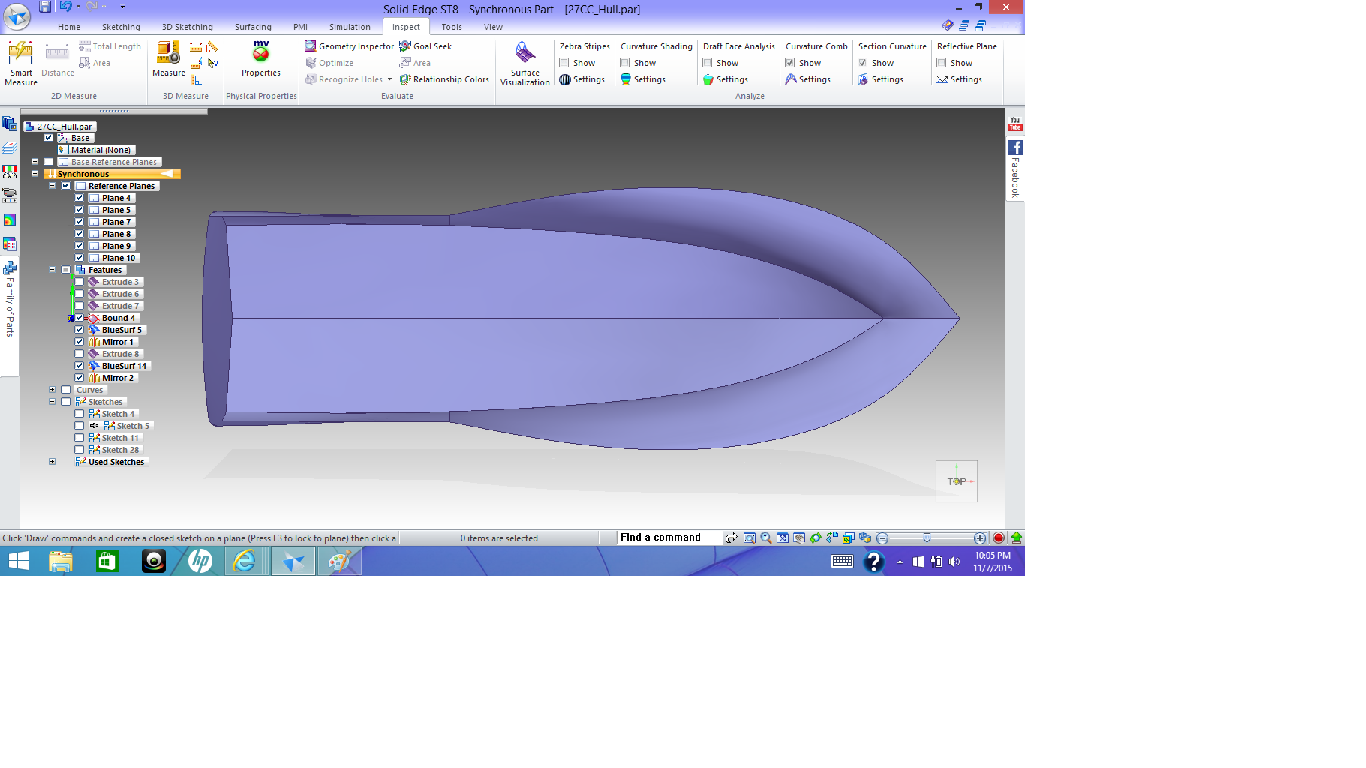Click the Find a command search box
Screen dimensions: 1366x768
[668, 538]
